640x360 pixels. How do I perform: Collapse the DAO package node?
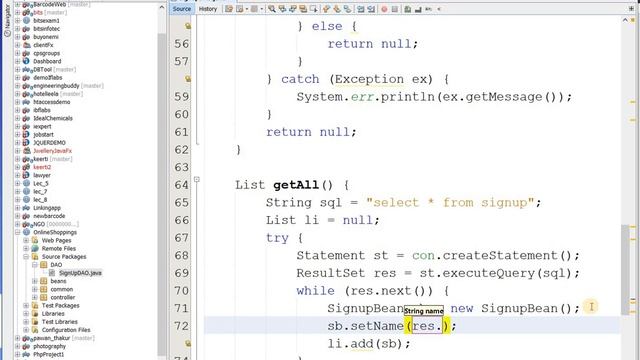pyautogui.click(x=35, y=265)
